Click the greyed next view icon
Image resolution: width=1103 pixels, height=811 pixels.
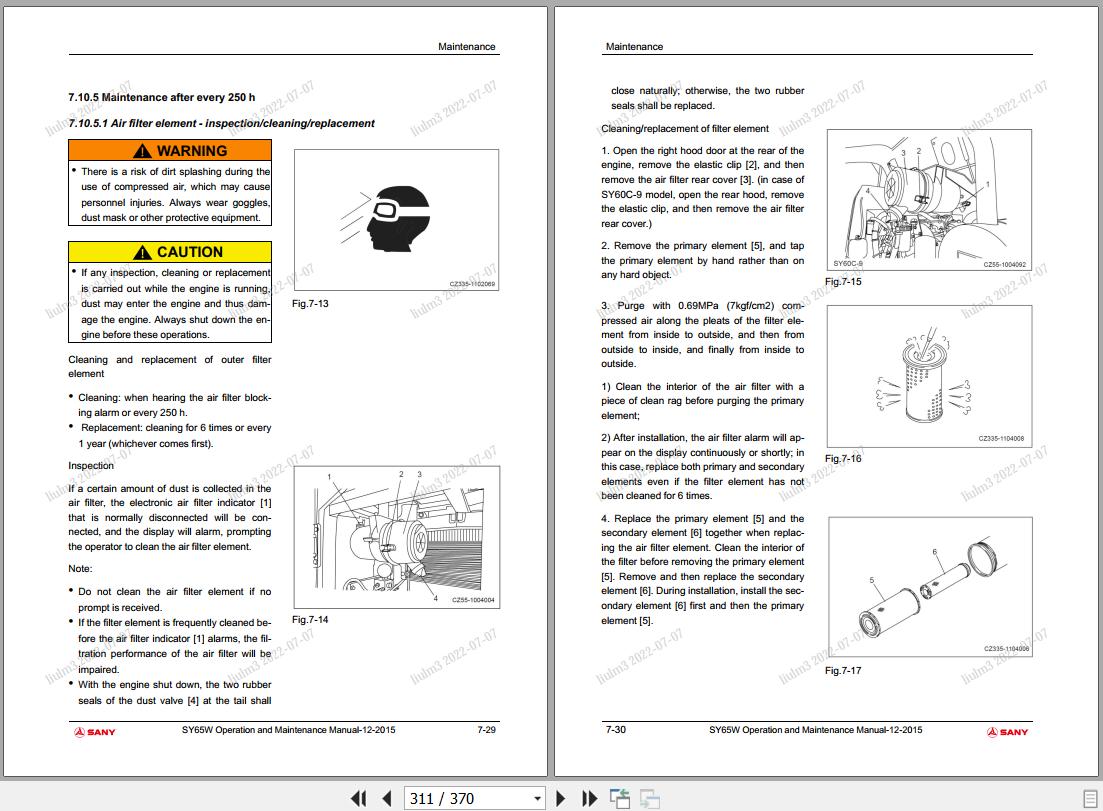649,798
